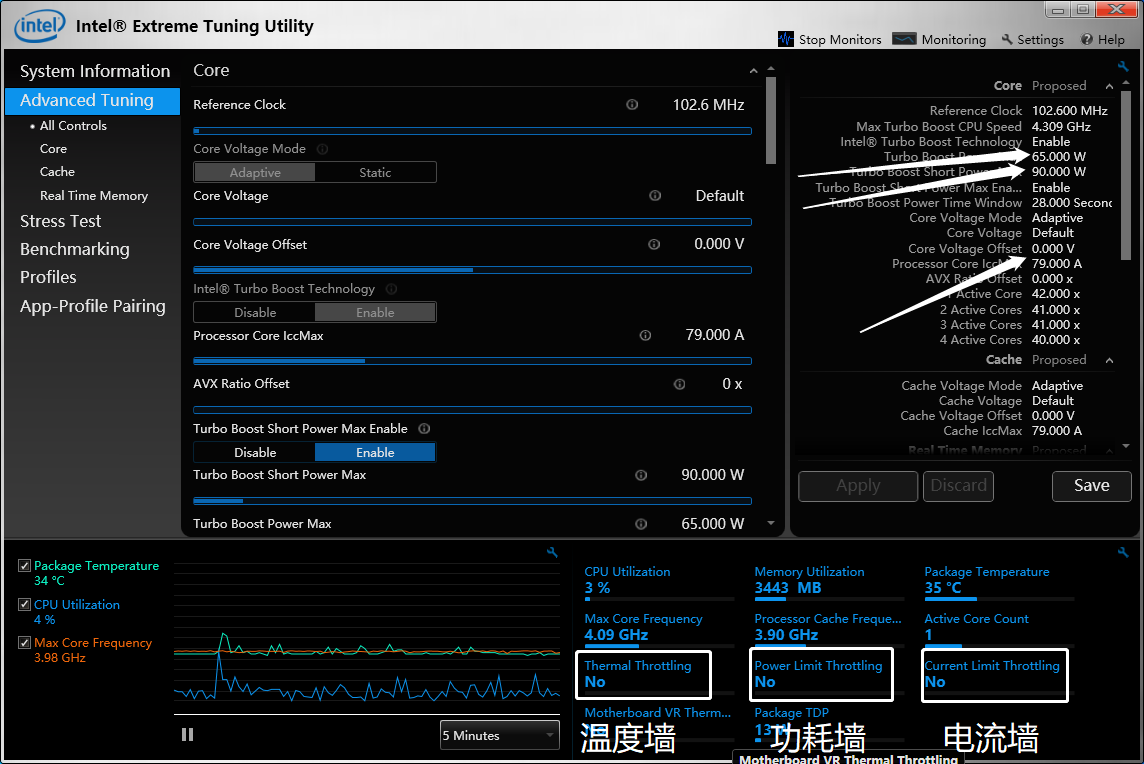The image size is (1144, 764).
Task: Click the Core panel vertical scrollbar thumb
Action: coord(771,120)
